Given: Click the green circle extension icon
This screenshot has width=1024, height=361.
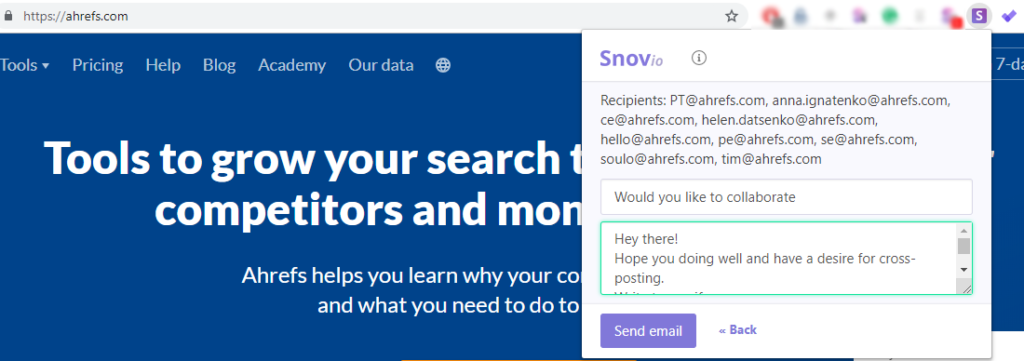Looking at the screenshot, I should point(889,16).
